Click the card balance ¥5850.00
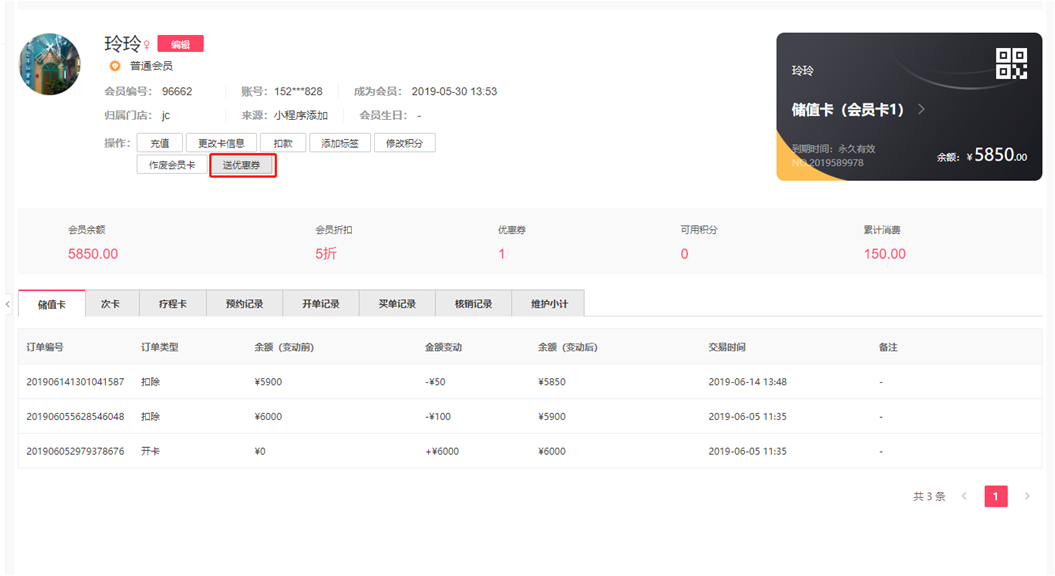Screen dimensions: 1055x576 [997, 155]
